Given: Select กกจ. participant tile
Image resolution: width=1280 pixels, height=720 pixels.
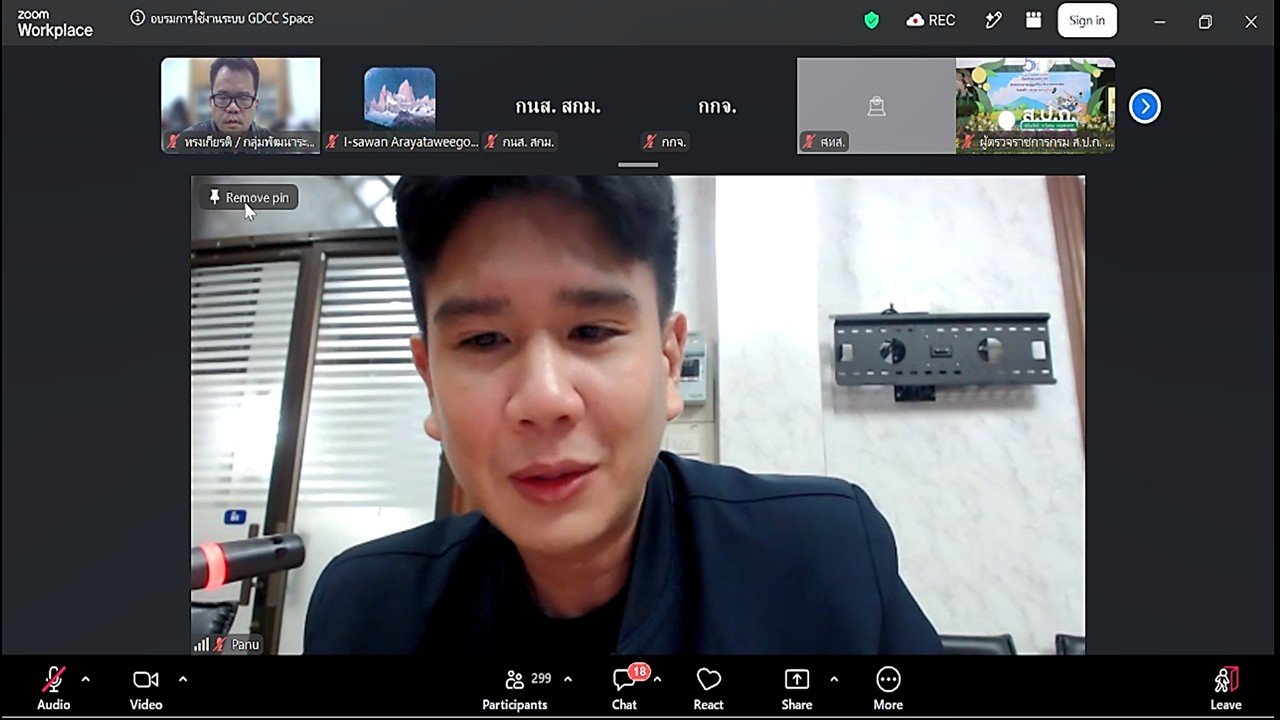Looking at the screenshot, I should tap(717, 105).
